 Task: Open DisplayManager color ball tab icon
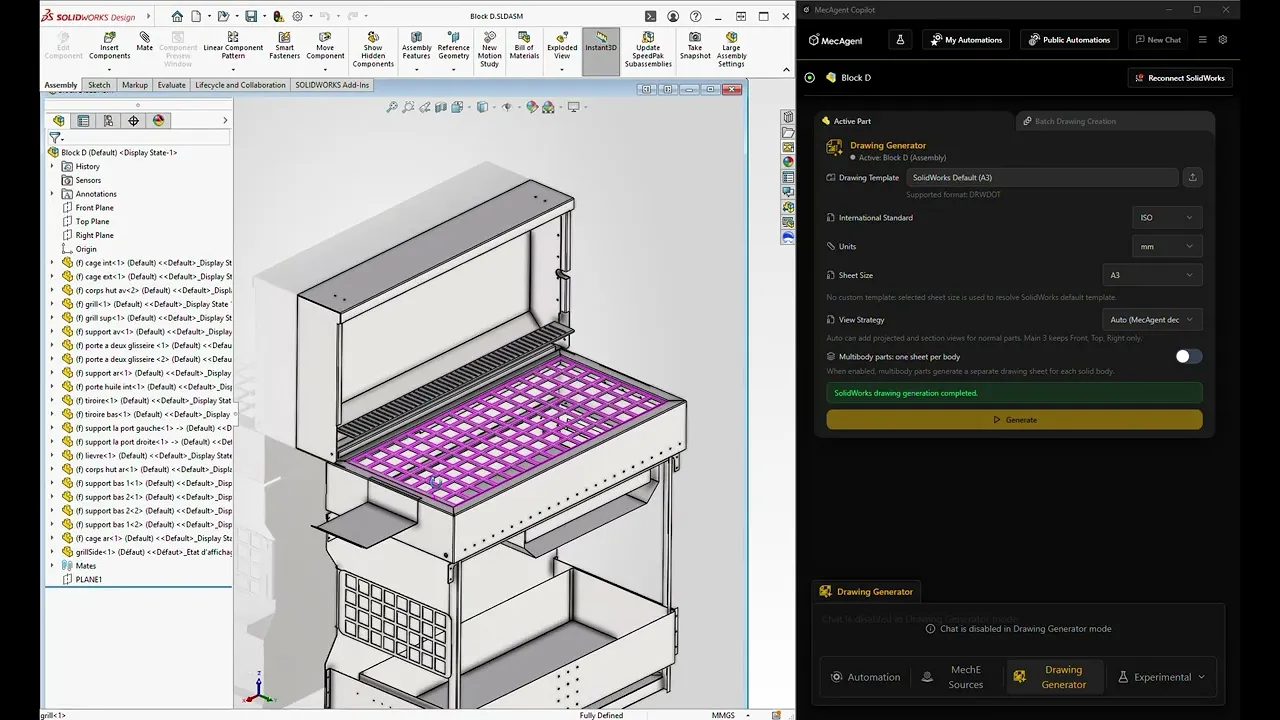tap(158, 121)
